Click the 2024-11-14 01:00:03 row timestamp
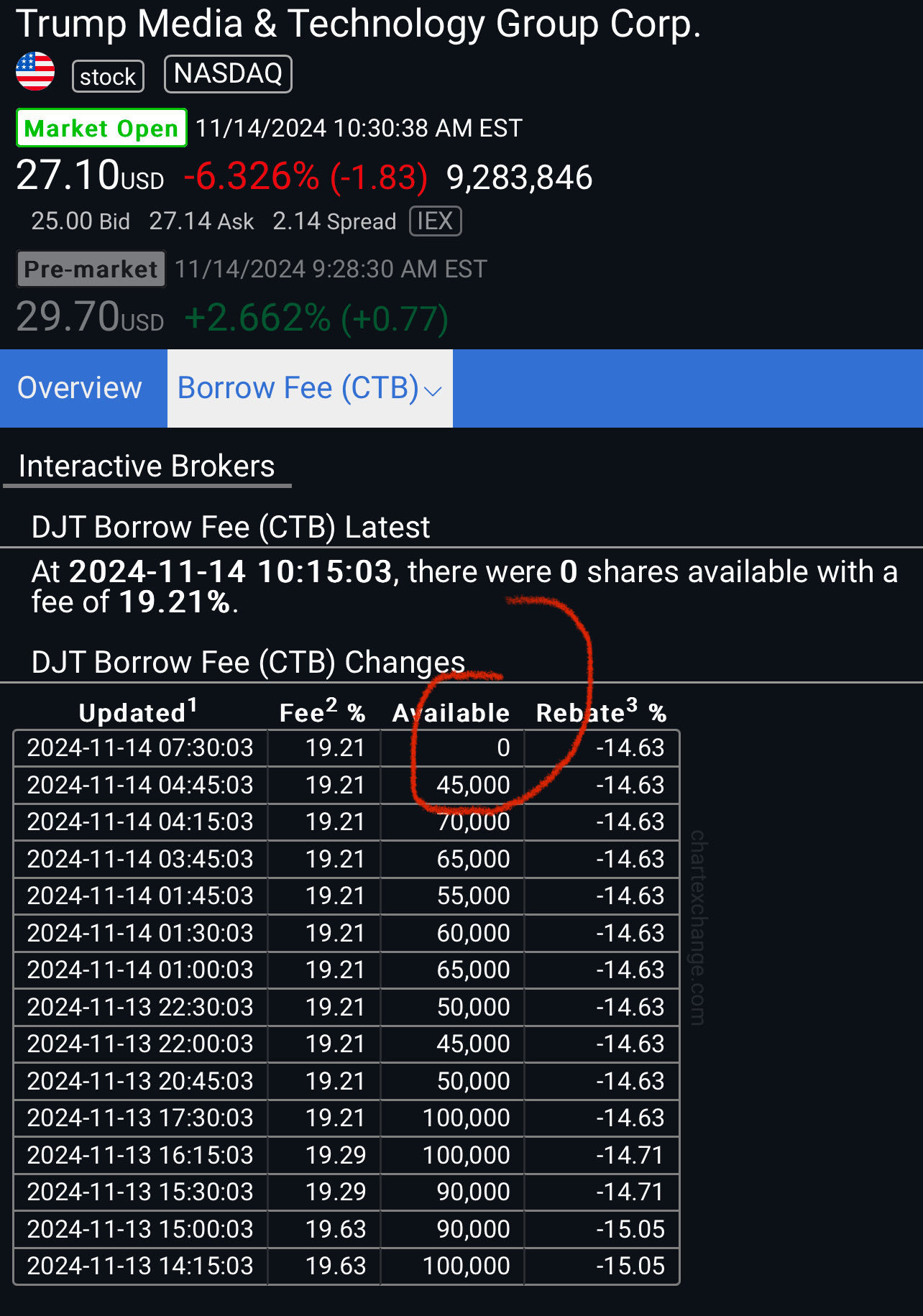Image resolution: width=923 pixels, height=1316 pixels. pyautogui.click(x=140, y=970)
